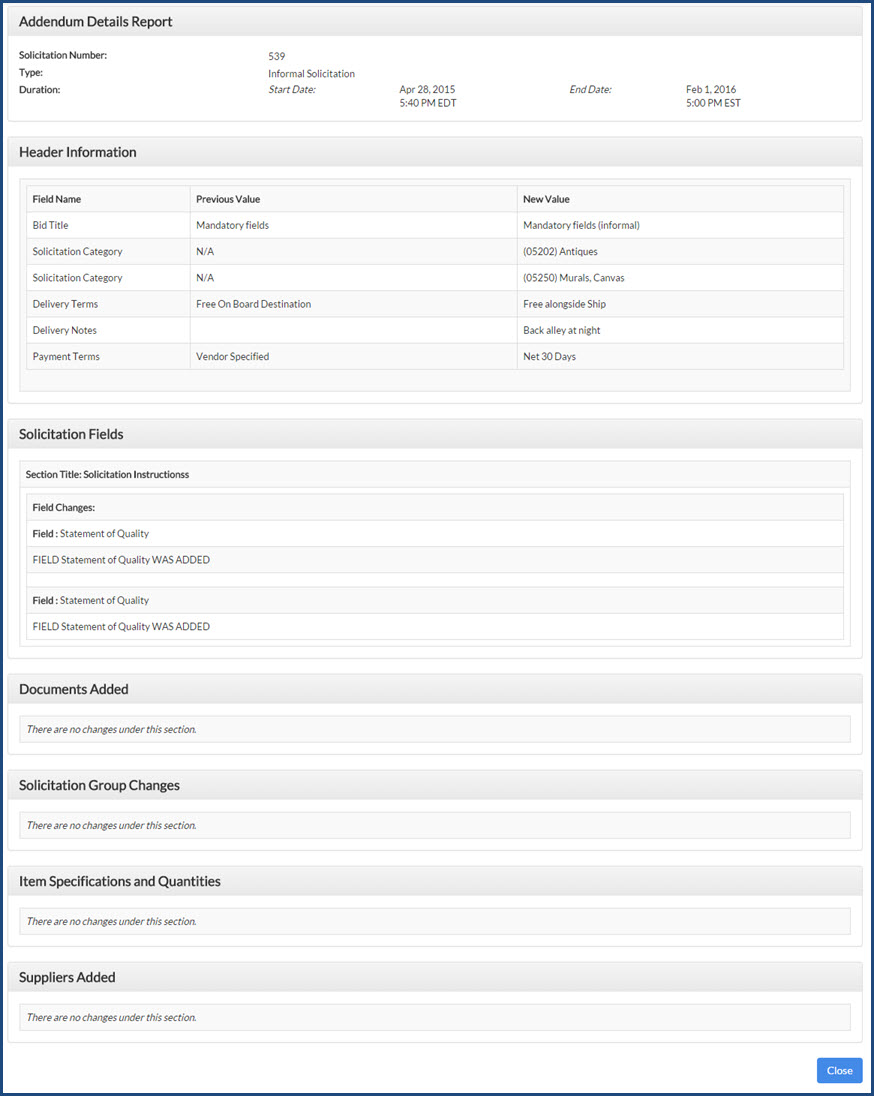Select the Bid Title field link

tap(50, 225)
